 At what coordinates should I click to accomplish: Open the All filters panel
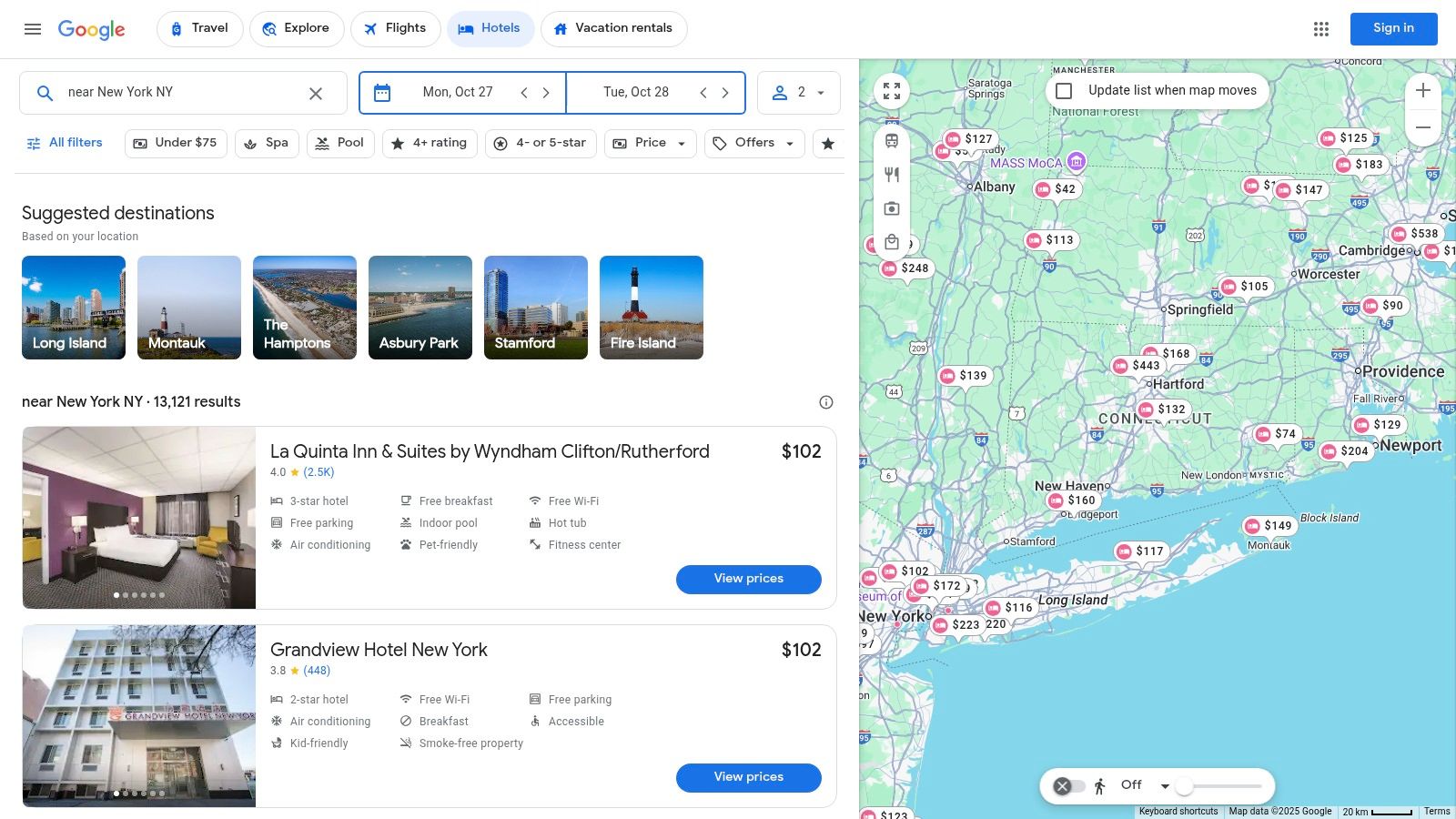[64, 144]
